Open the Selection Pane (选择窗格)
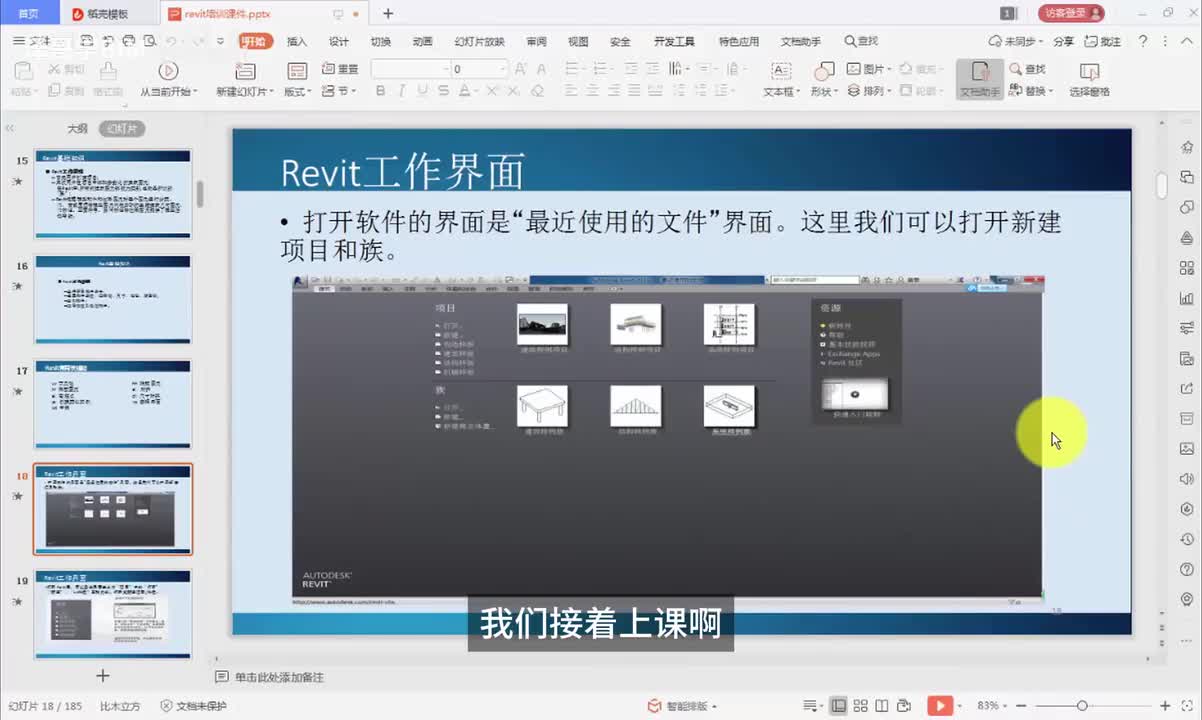1202x720 pixels. coord(1090,79)
